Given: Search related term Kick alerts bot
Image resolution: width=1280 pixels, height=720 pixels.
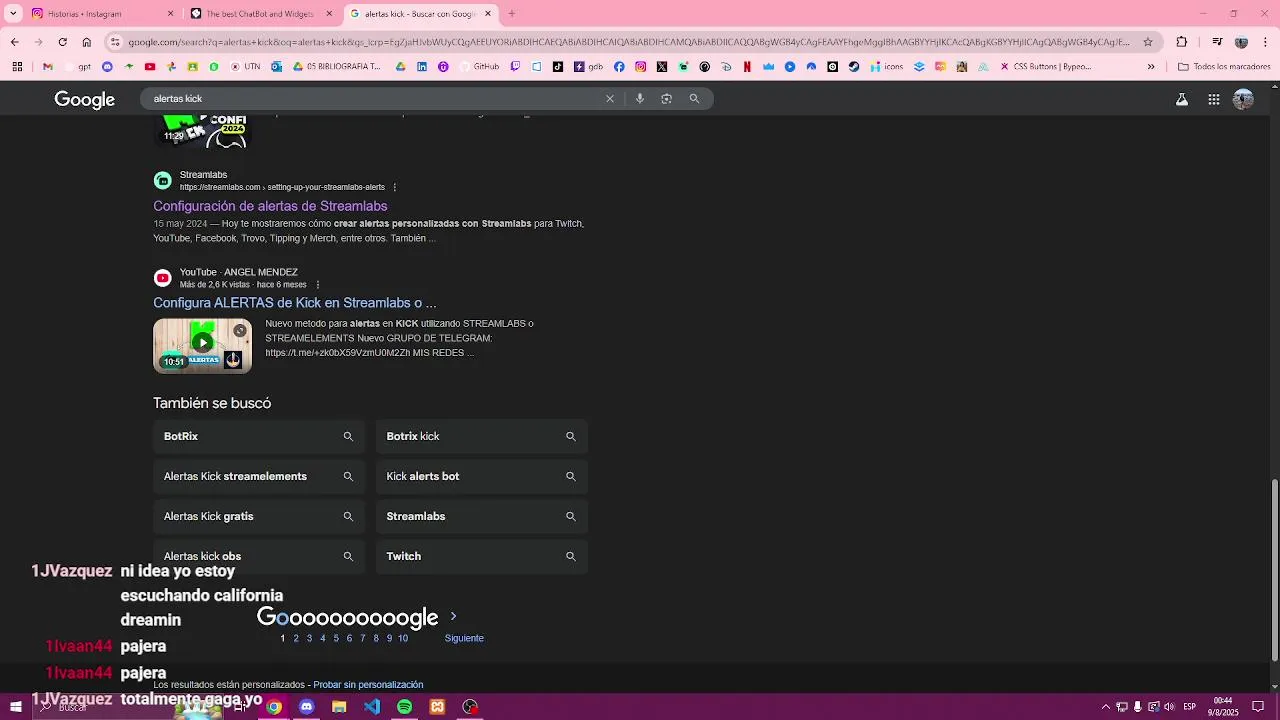Looking at the screenshot, I should click(482, 476).
